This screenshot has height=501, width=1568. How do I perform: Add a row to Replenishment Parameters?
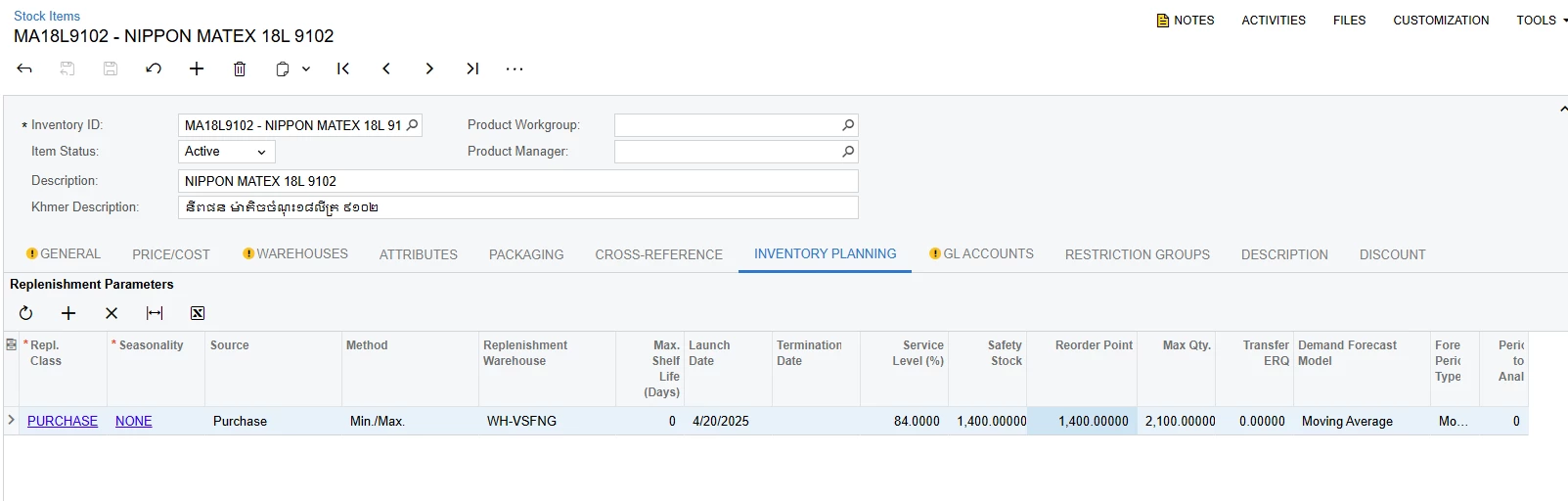(x=68, y=313)
